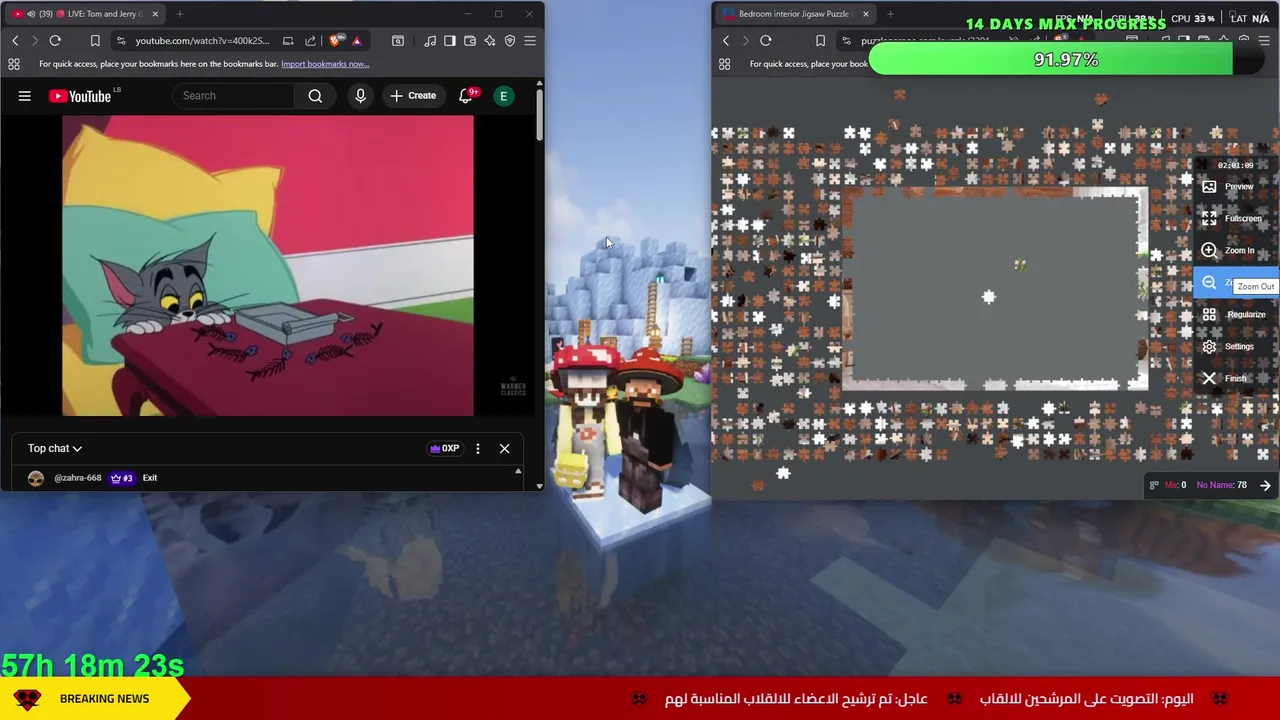
Task: Click the YouTube search input field
Action: pos(235,96)
